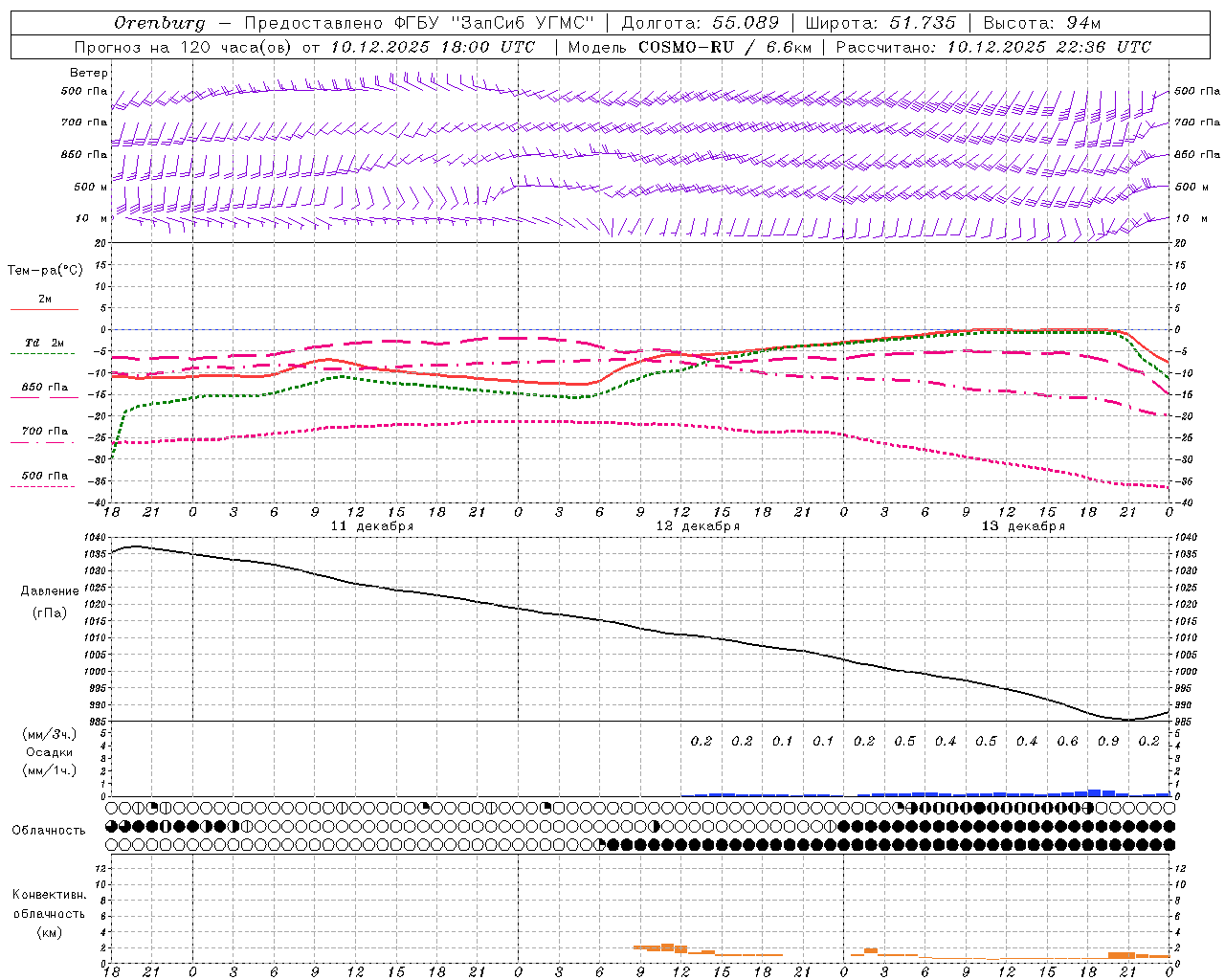Click the "(мм/1ч.)" precipitation unit label
This screenshot has width=1225, height=980.
[50, 770]
